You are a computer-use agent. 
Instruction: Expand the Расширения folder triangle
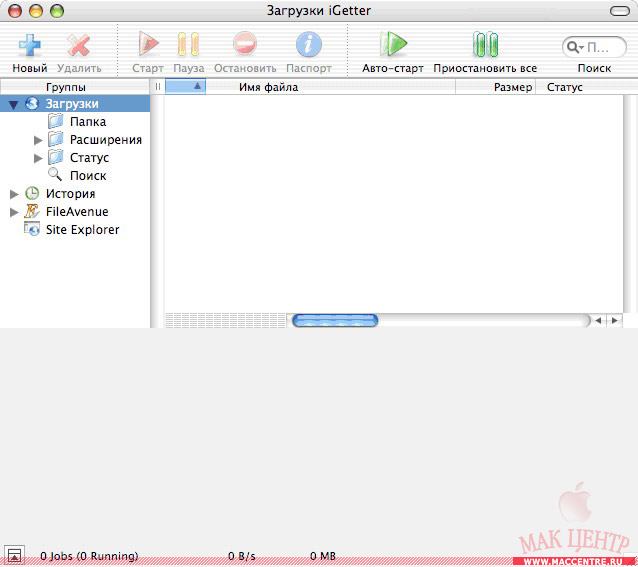38,140
